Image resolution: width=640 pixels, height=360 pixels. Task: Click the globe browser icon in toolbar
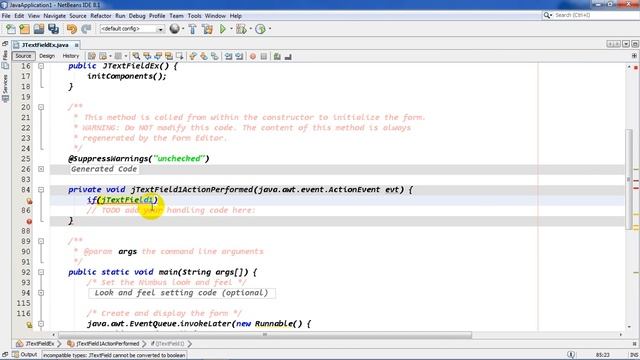(174, 29)
